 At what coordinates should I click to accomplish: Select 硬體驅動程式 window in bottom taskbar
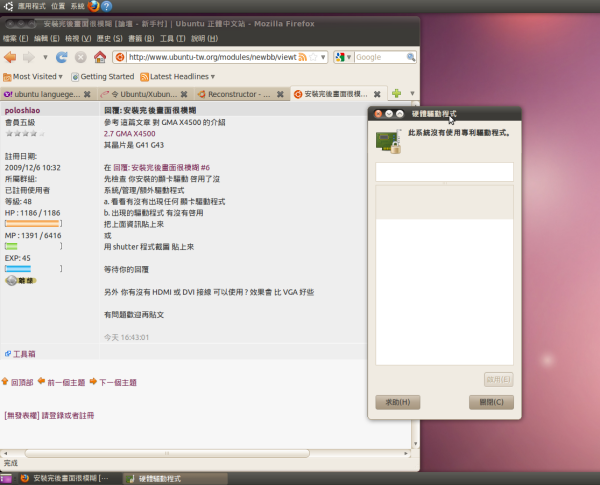[175, 478]
